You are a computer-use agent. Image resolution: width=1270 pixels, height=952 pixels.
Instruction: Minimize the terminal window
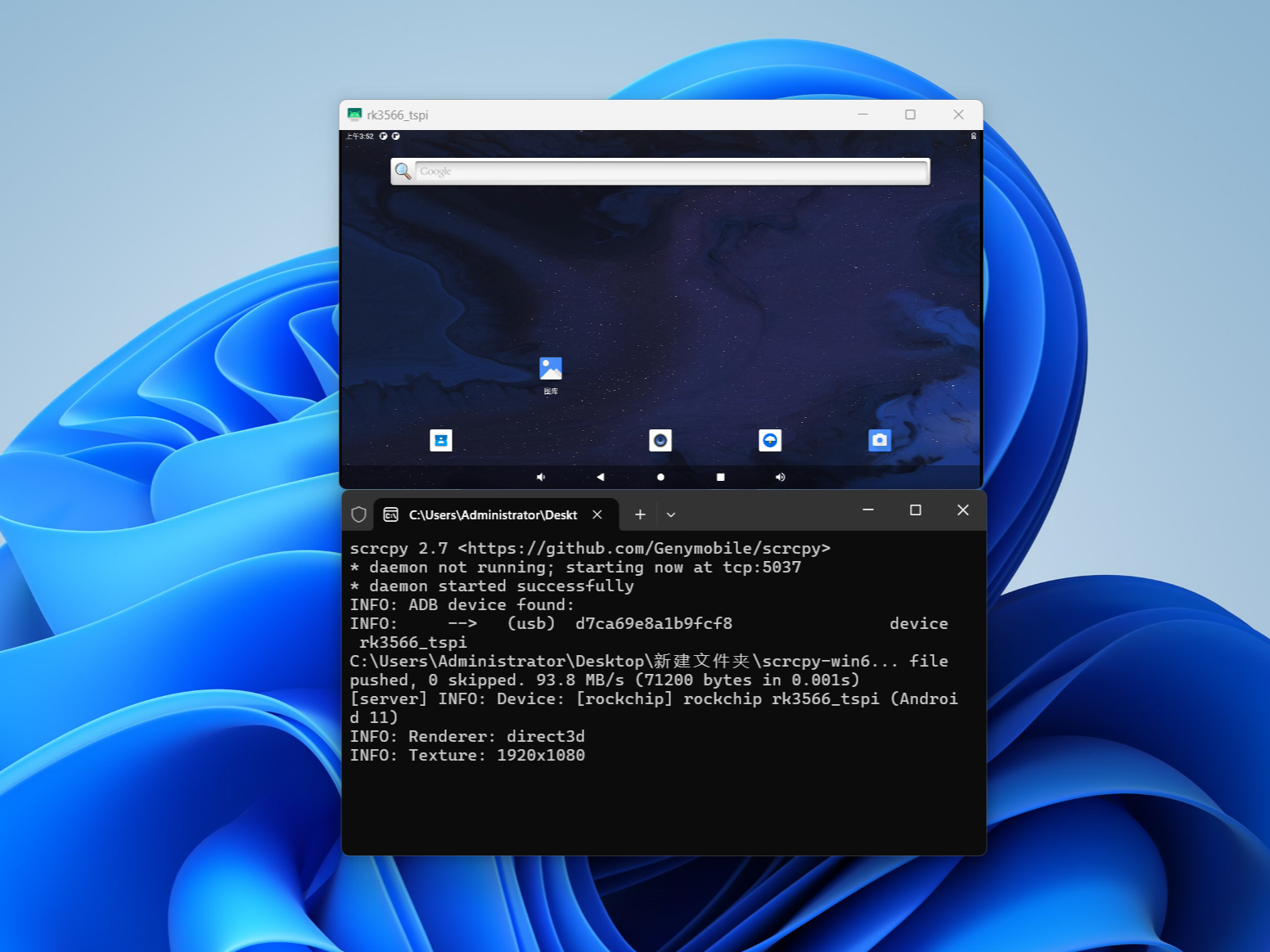(868, 510)
